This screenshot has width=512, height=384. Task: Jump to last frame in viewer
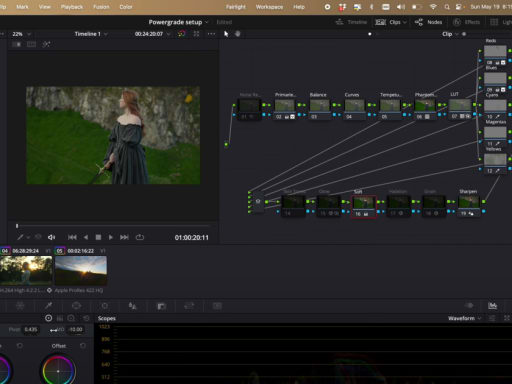pyautogui.click(x=124, y=237)
